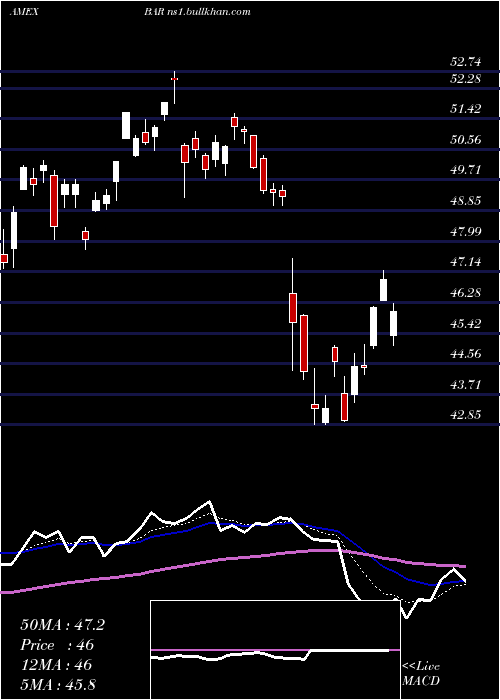Click the 46.28 price axis label

pos(466,293)
